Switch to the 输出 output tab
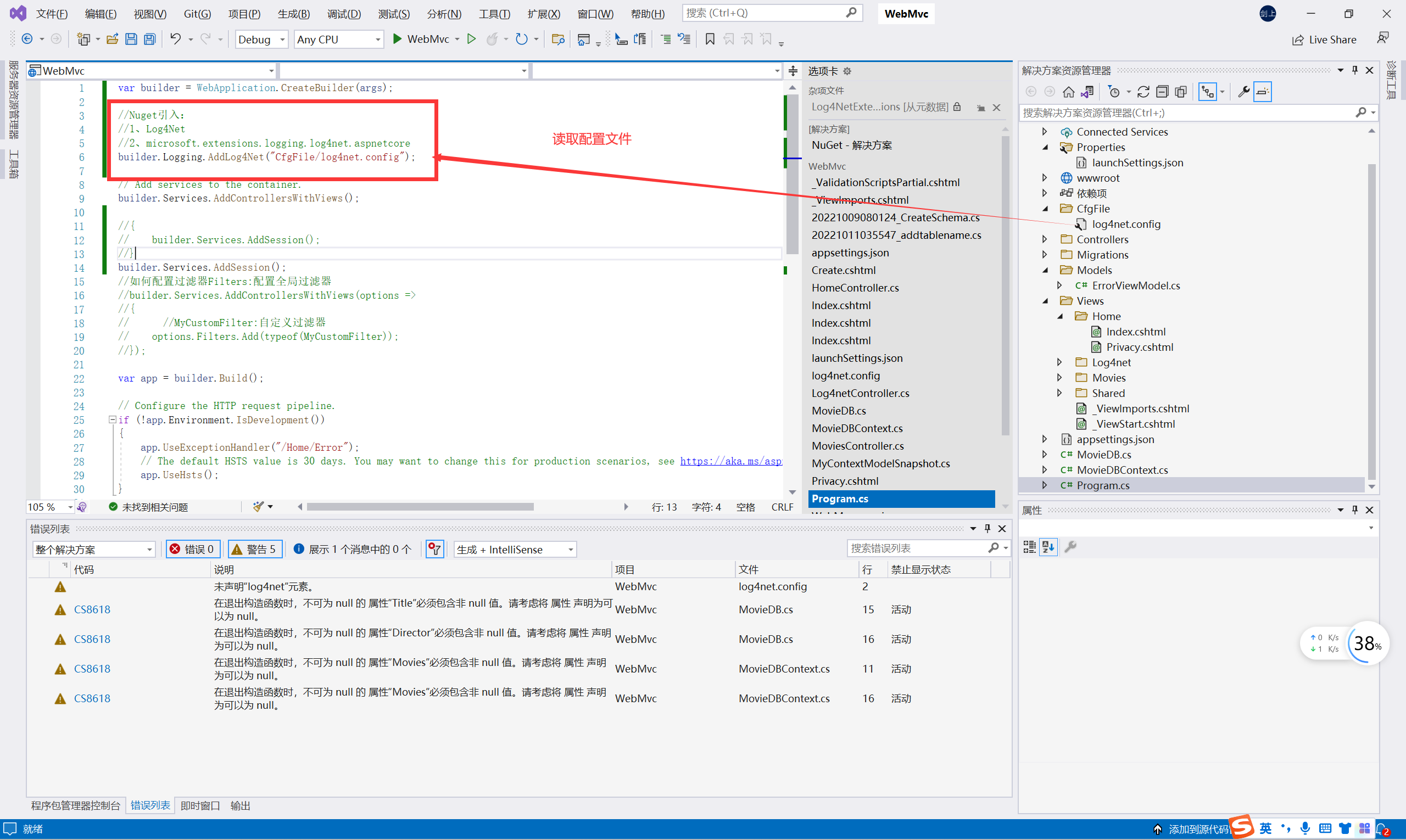This screenshot has height=840, width=1406. pyautogui.click(x=240, y=805)
